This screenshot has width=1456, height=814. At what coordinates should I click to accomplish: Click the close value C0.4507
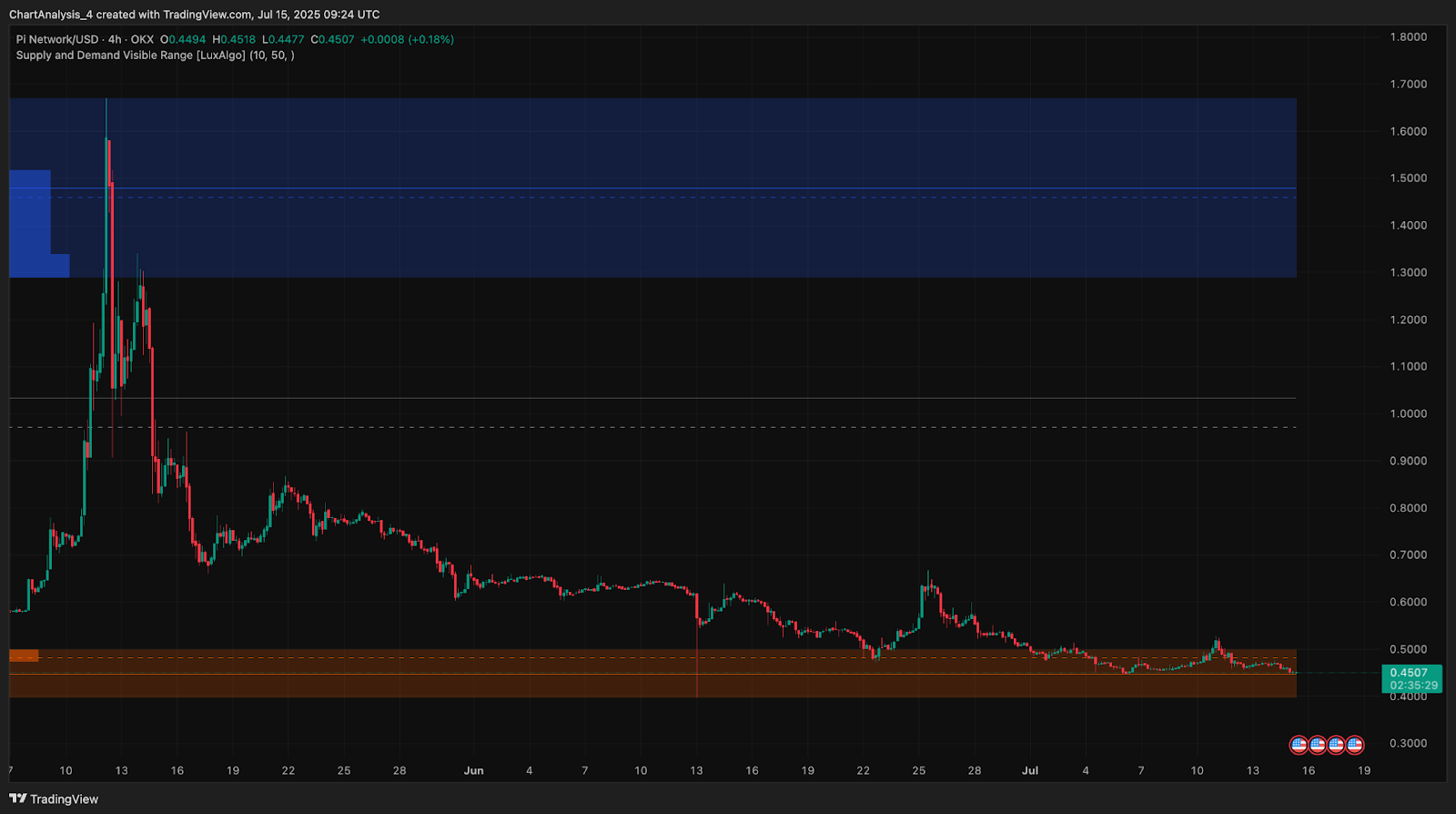point(332,39)
